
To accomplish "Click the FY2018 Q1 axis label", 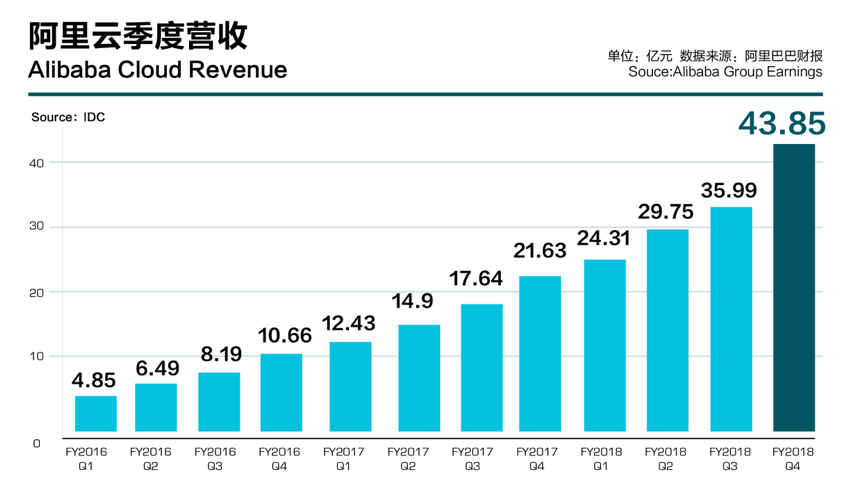I will click(601, 459).
